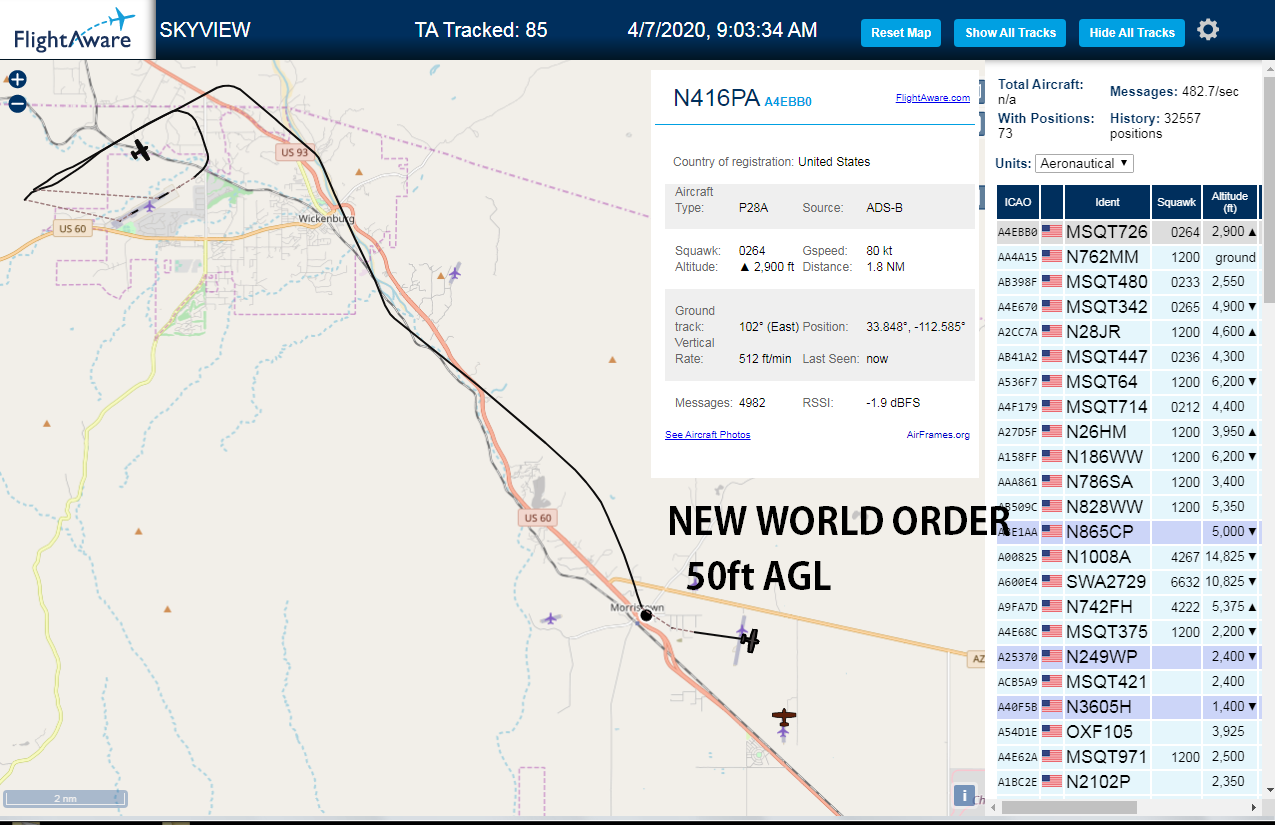Open the FlightAware.com link in the aircraft panel
Image resolution: width=1275 pixels, height=825 pixels.
932,98
